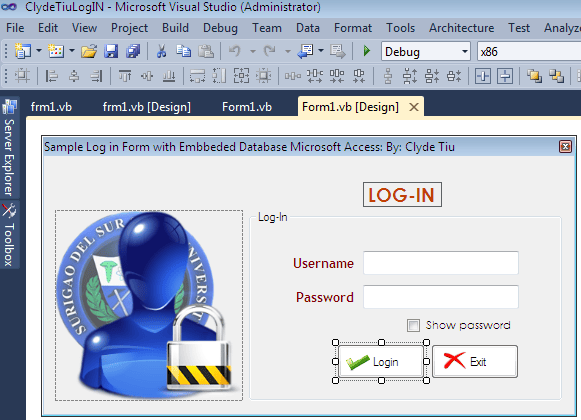
Task: Click the Save All icon
Action: pos(133,51)
